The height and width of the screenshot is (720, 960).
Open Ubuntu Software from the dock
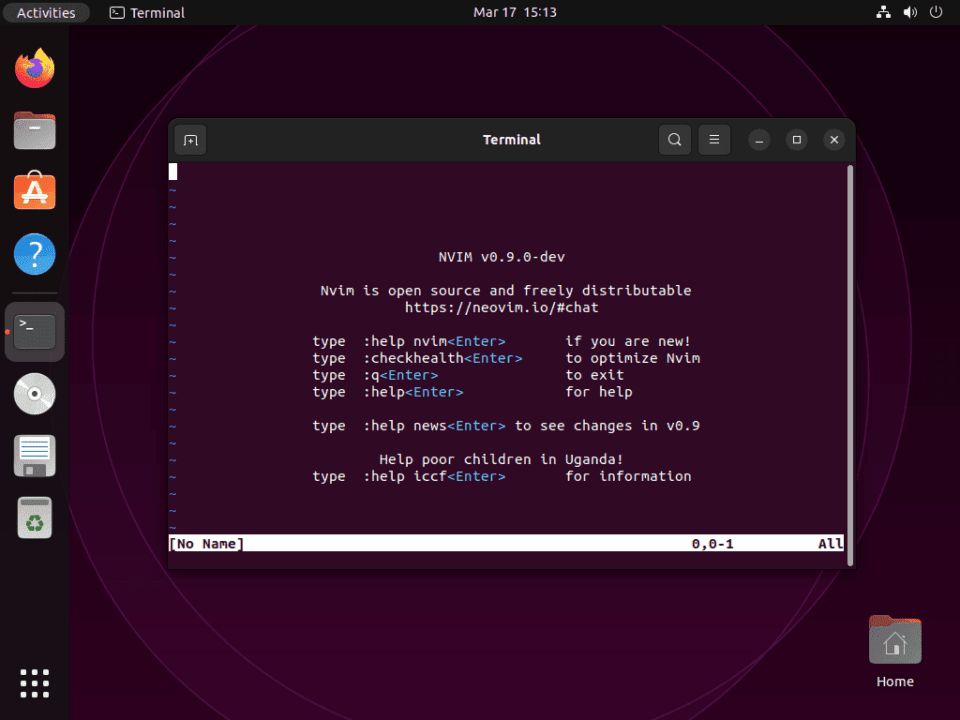pyautogui.click(x=34, y=191)
